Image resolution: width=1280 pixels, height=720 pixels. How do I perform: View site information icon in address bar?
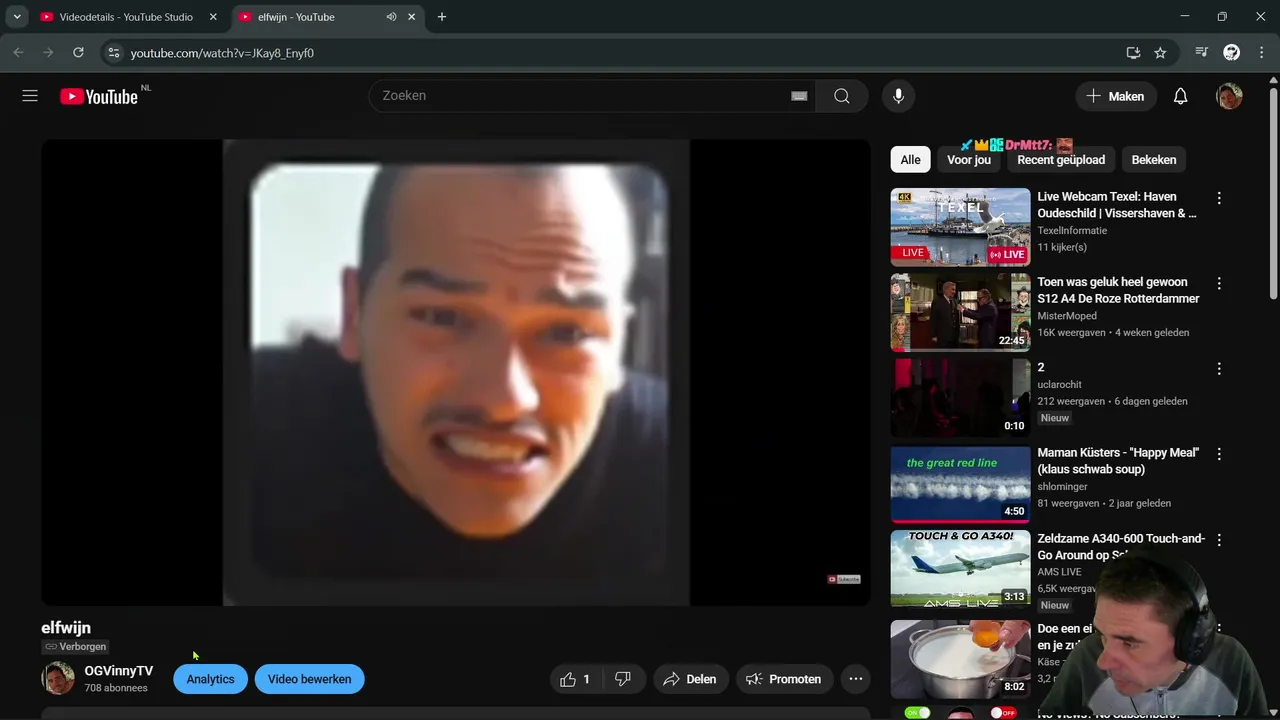[114, 53]
